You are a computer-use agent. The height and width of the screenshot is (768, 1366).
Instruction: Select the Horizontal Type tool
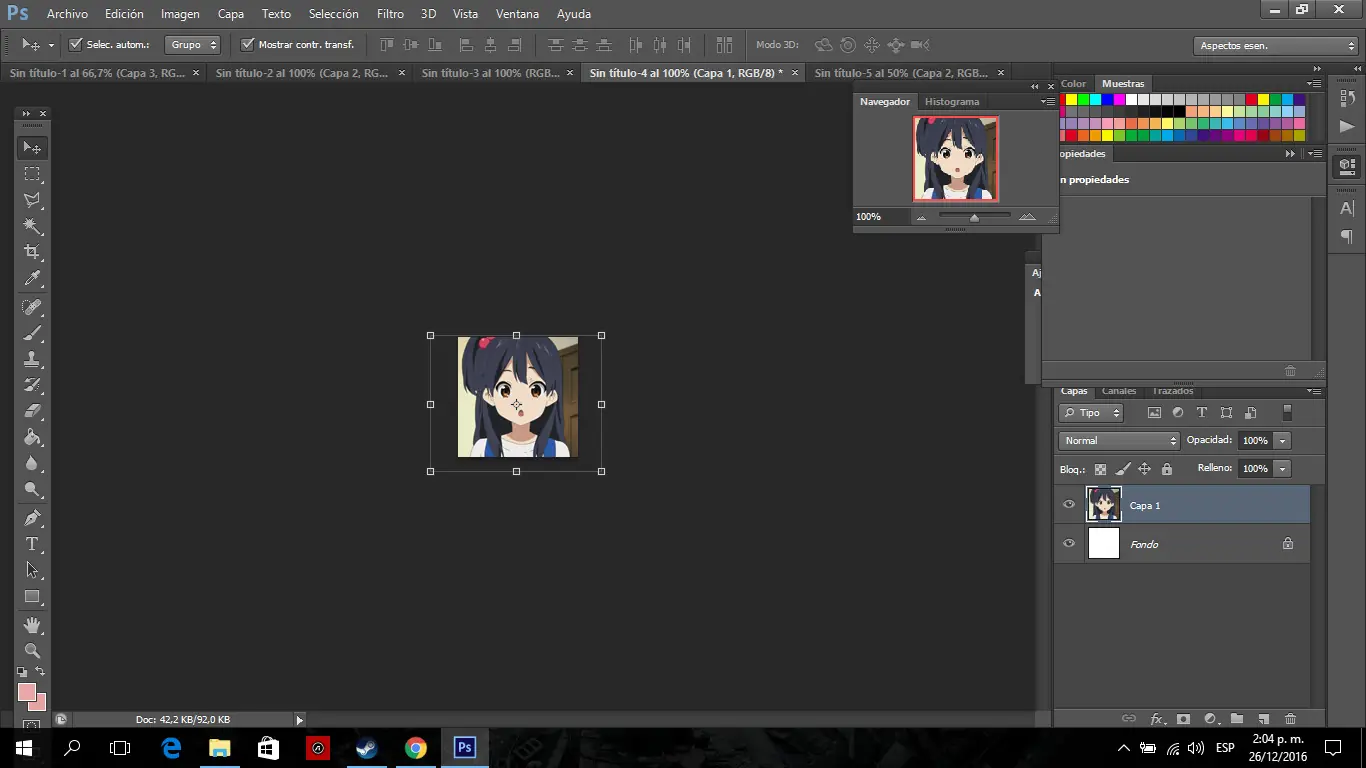32,544
